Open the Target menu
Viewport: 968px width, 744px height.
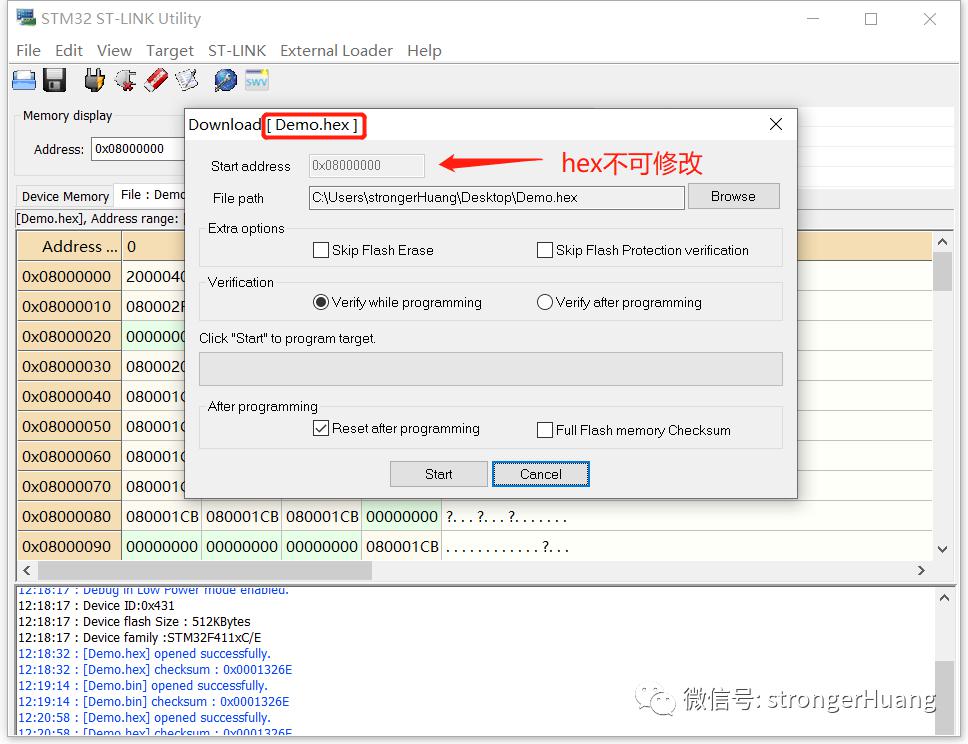point(170,51)
